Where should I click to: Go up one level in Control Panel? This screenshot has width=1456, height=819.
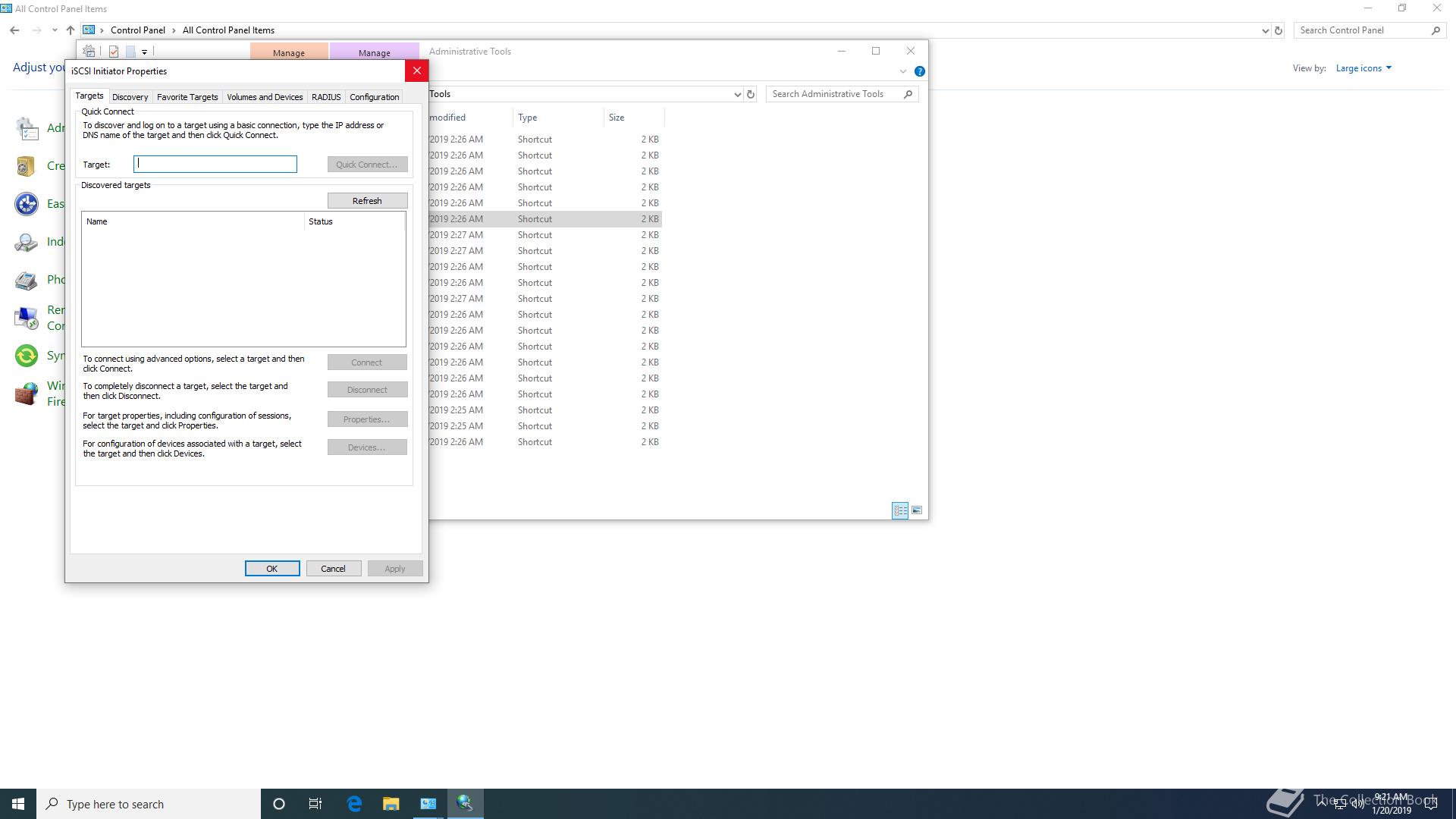coord(71,30)
